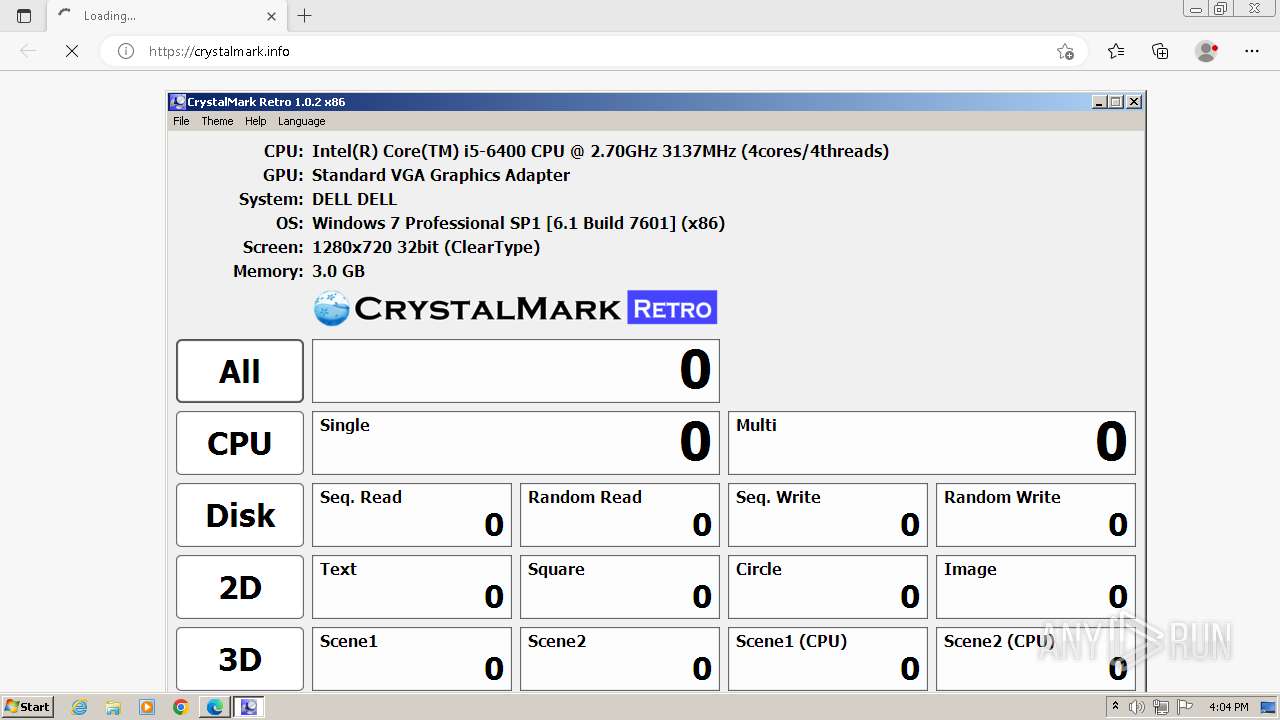Open the Help menu

pos(256,121)
